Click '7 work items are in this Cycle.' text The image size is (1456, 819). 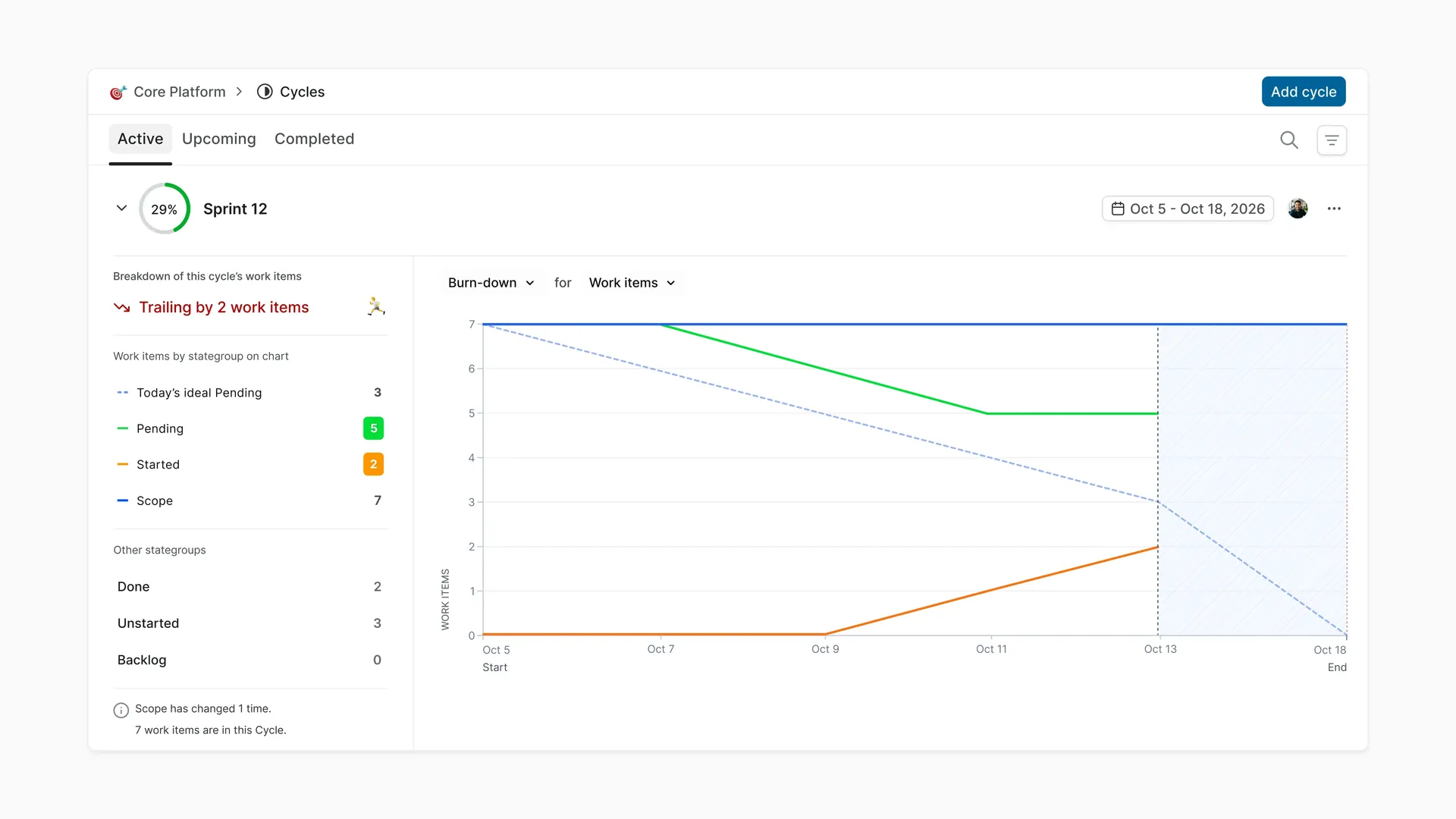click(211, 730)
